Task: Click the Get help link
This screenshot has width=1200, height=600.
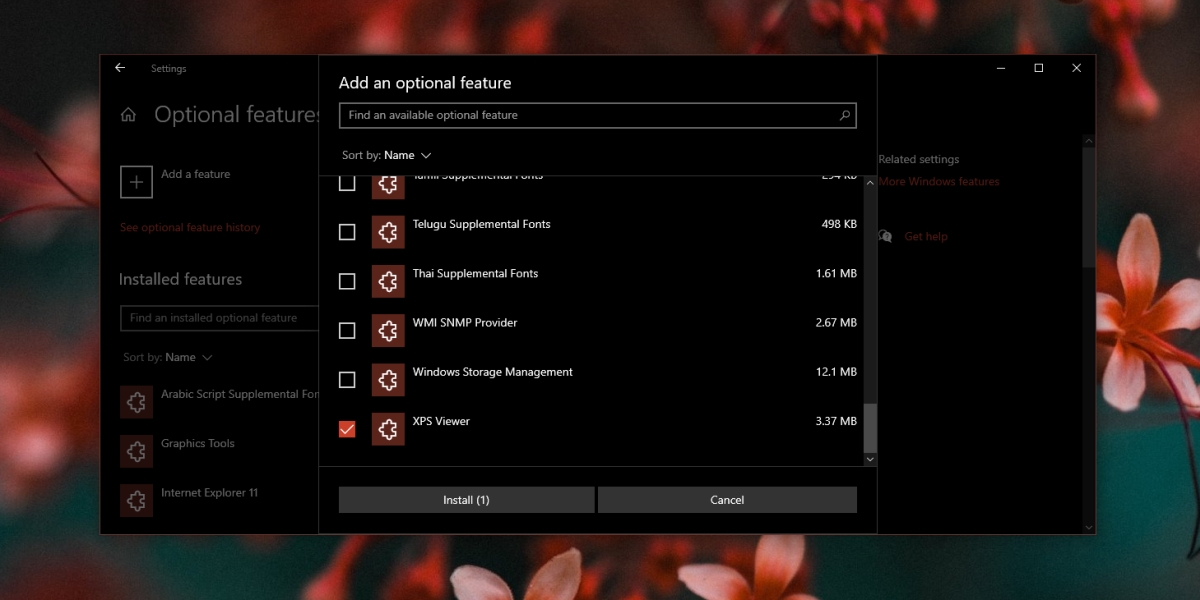Action: 926,237
